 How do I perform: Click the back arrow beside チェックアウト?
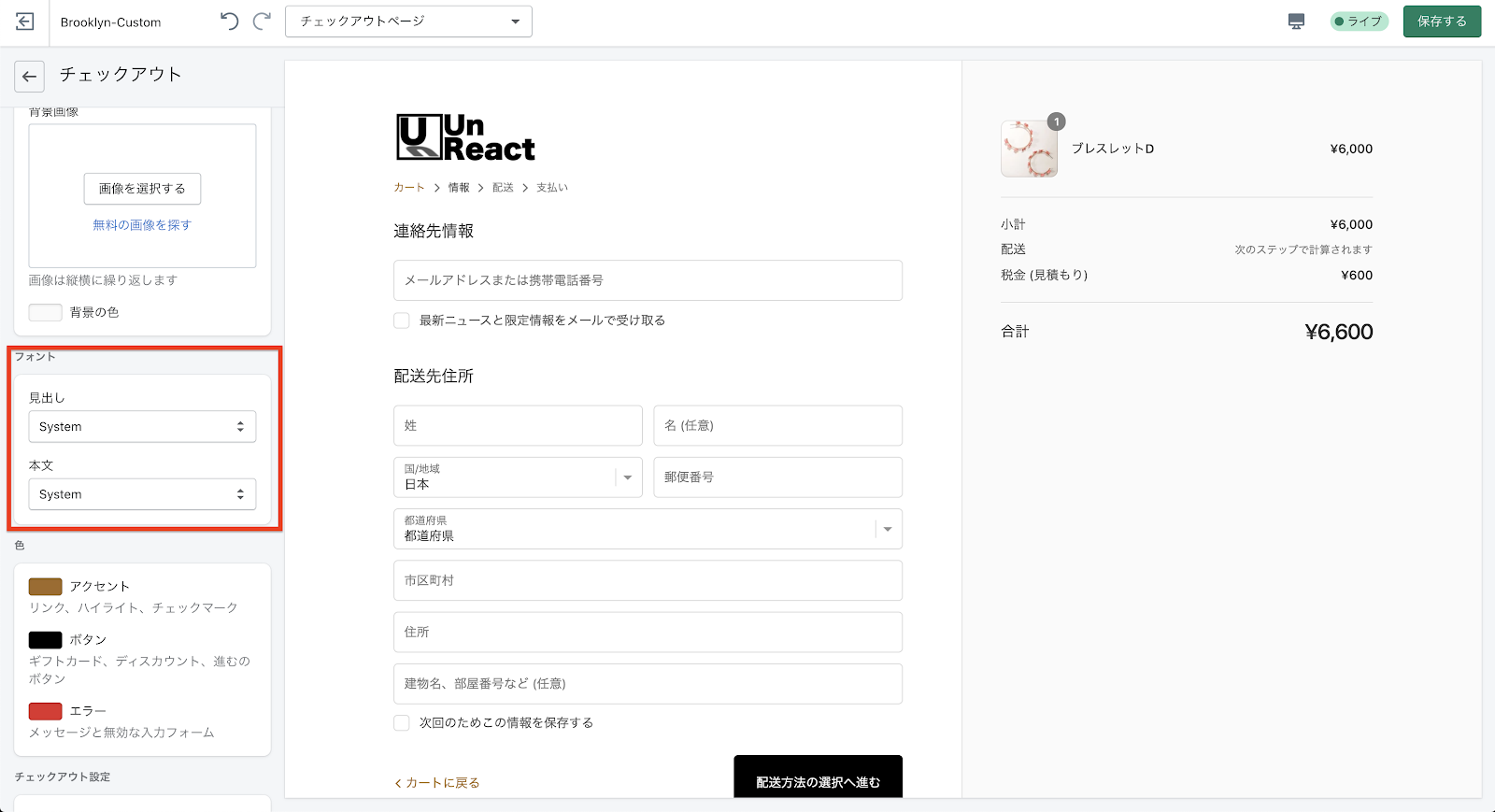(x=29, y=77)
